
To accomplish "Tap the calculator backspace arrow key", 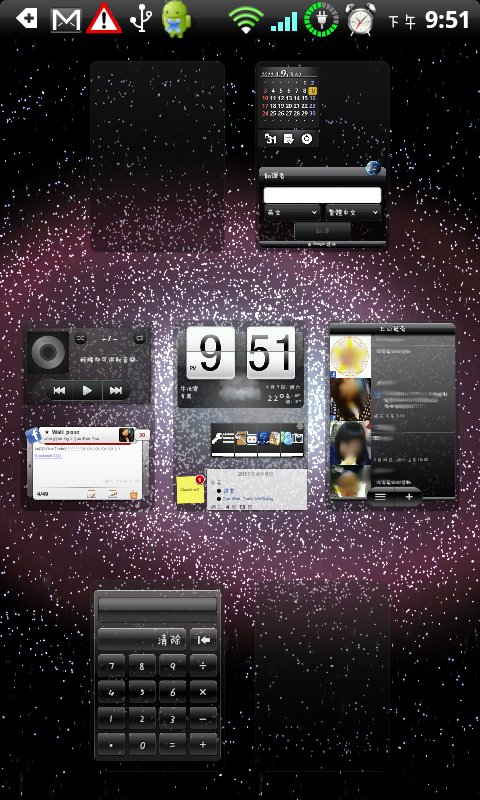I will (203, 640).
